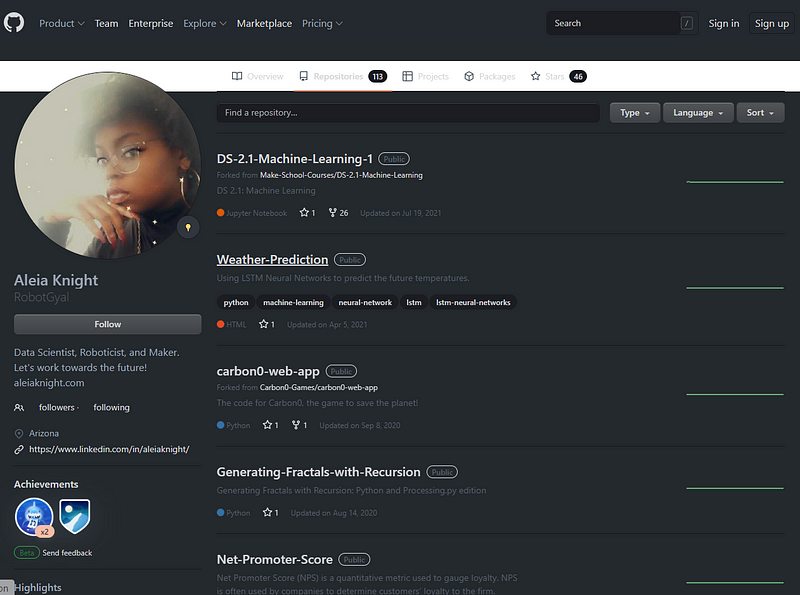The image size is (800, 595).
Task: Open the Arctic Code Vault achievement badge
Action: point(74,516)
